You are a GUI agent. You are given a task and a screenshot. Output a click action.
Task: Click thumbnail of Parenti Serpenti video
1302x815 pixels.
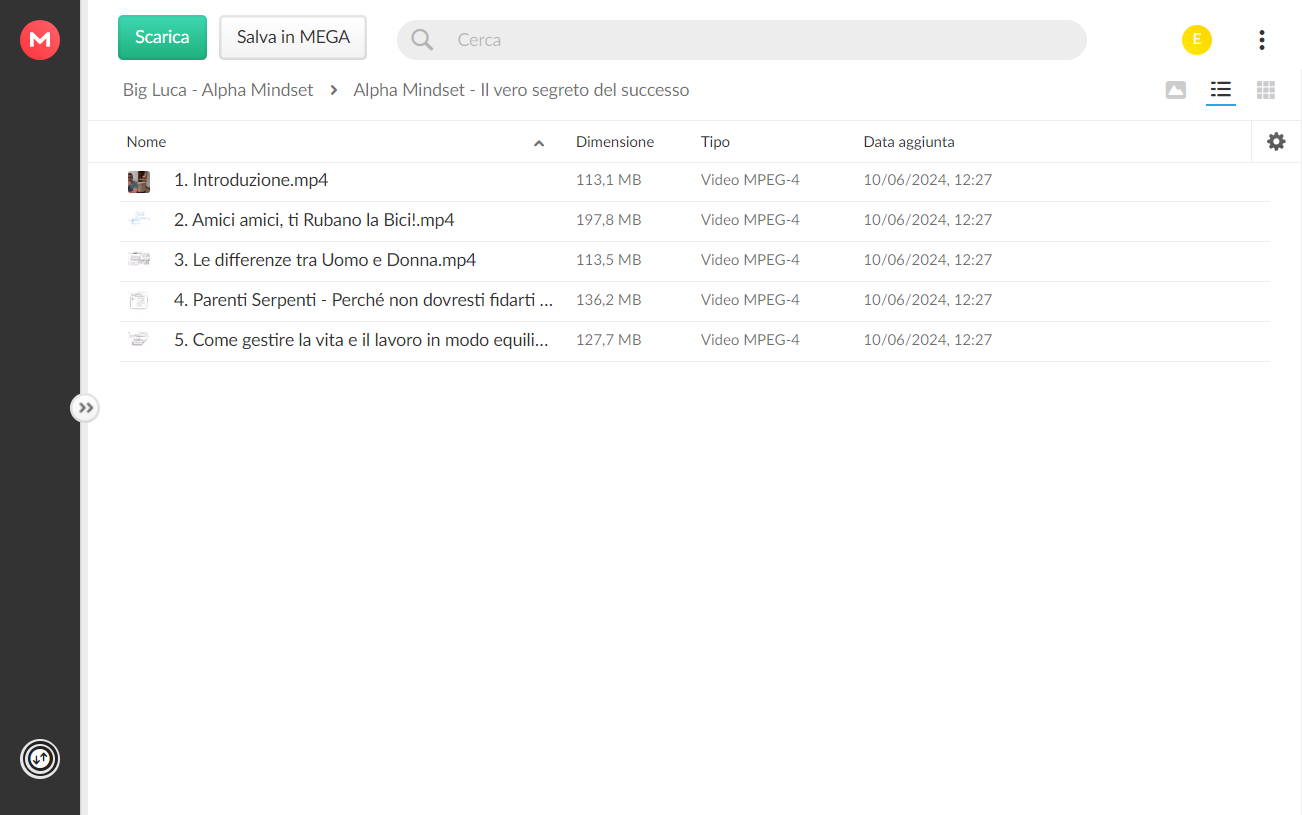click(x=139, y=300)
